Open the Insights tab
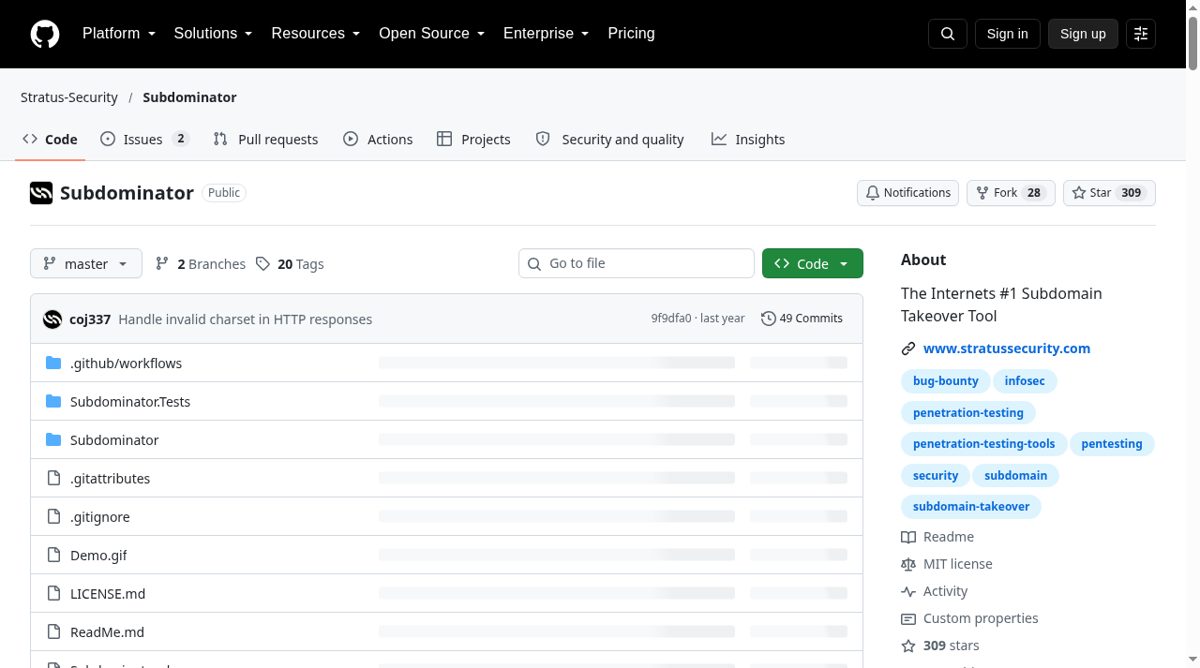 748,139
